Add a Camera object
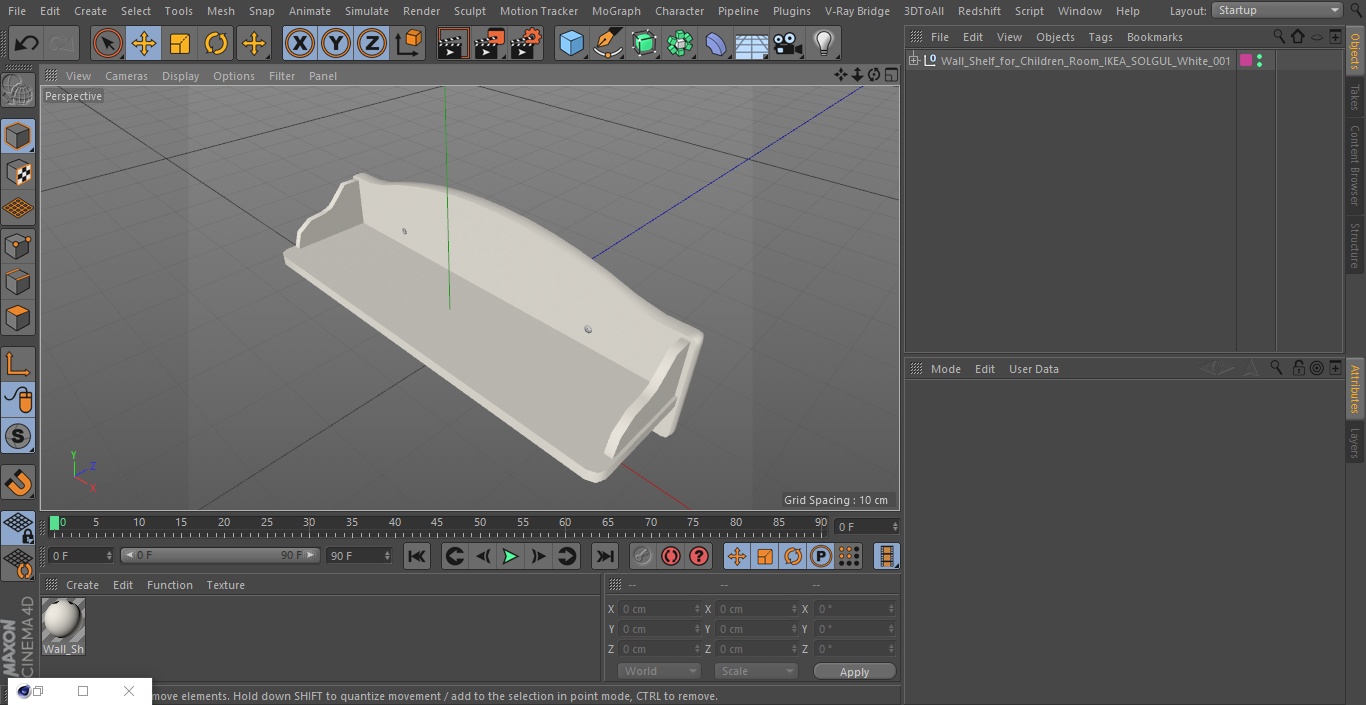The width and height of the screenshot is (1366, 705). (x=788, y=44)
